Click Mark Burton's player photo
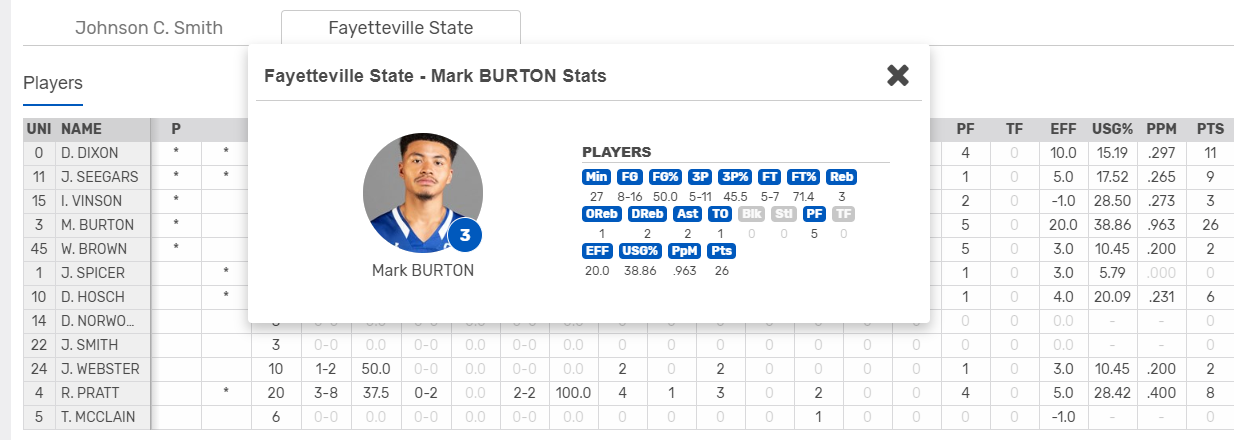The image size is (1234, 440). (423, 191)
